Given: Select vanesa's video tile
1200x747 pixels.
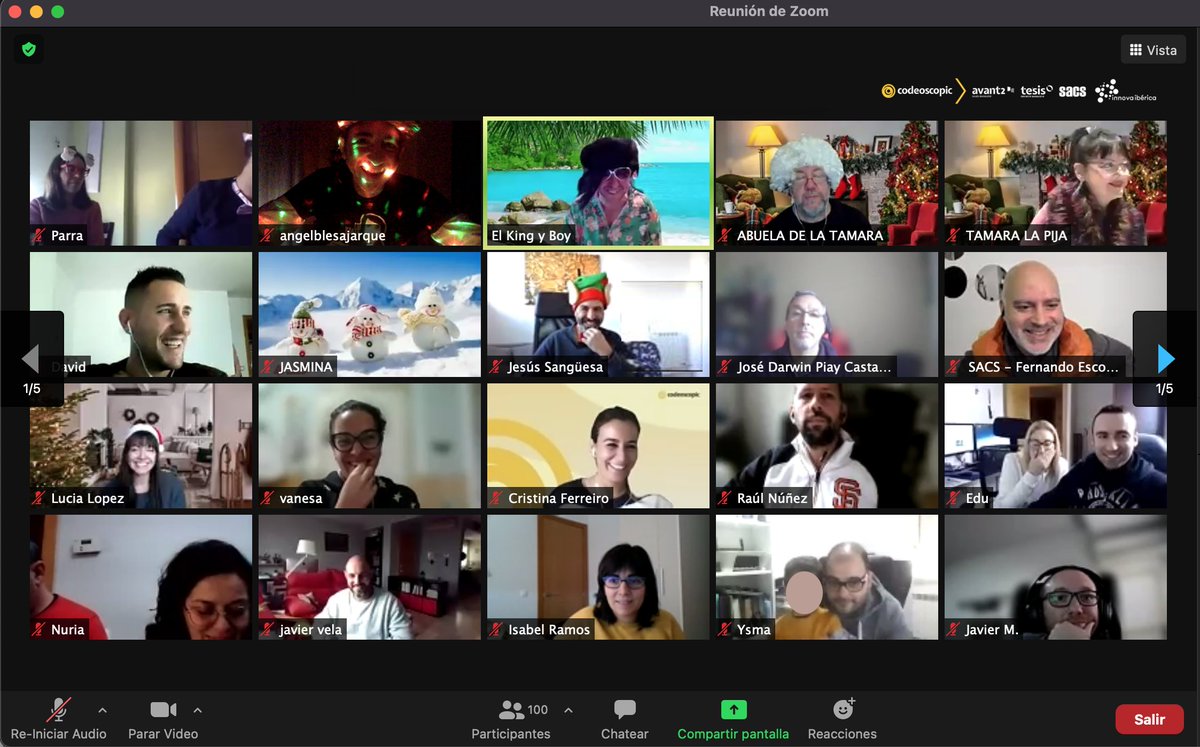Looking at the screenshot, I should [x=370, y=446].
